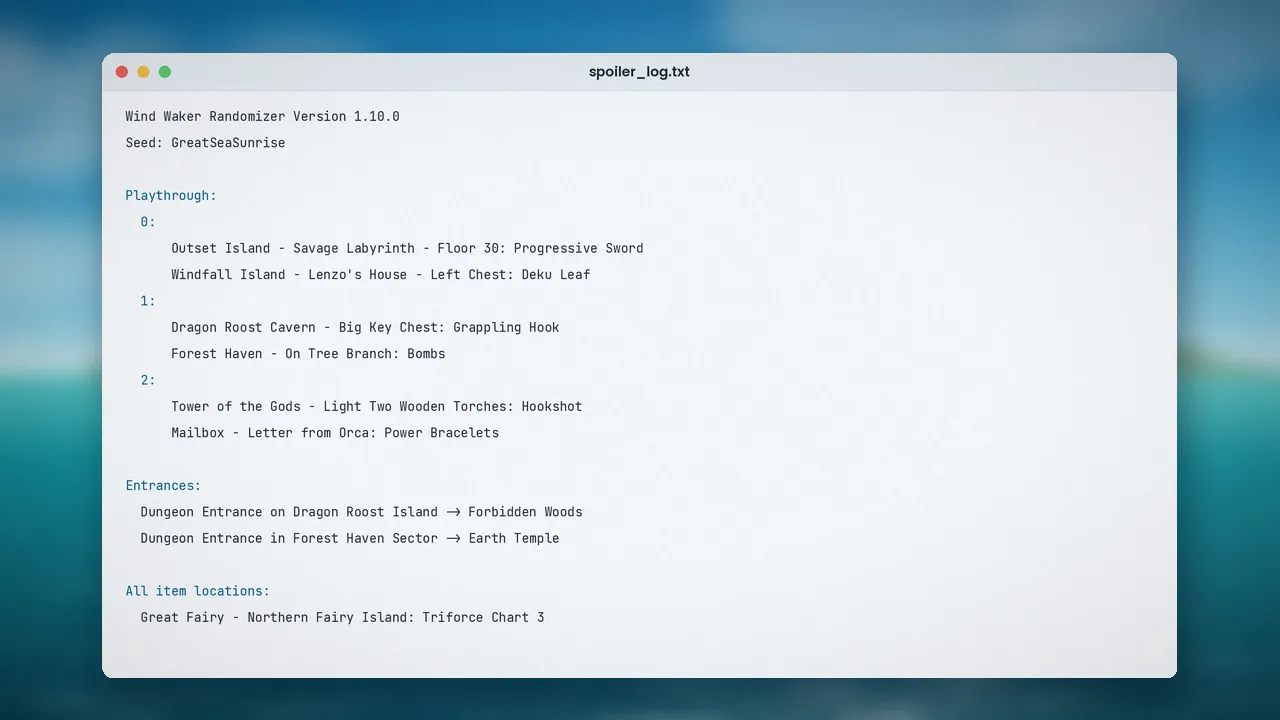Click the sphere 2: label
This screenshot has height=720, width=1280.
pos(148,380)
